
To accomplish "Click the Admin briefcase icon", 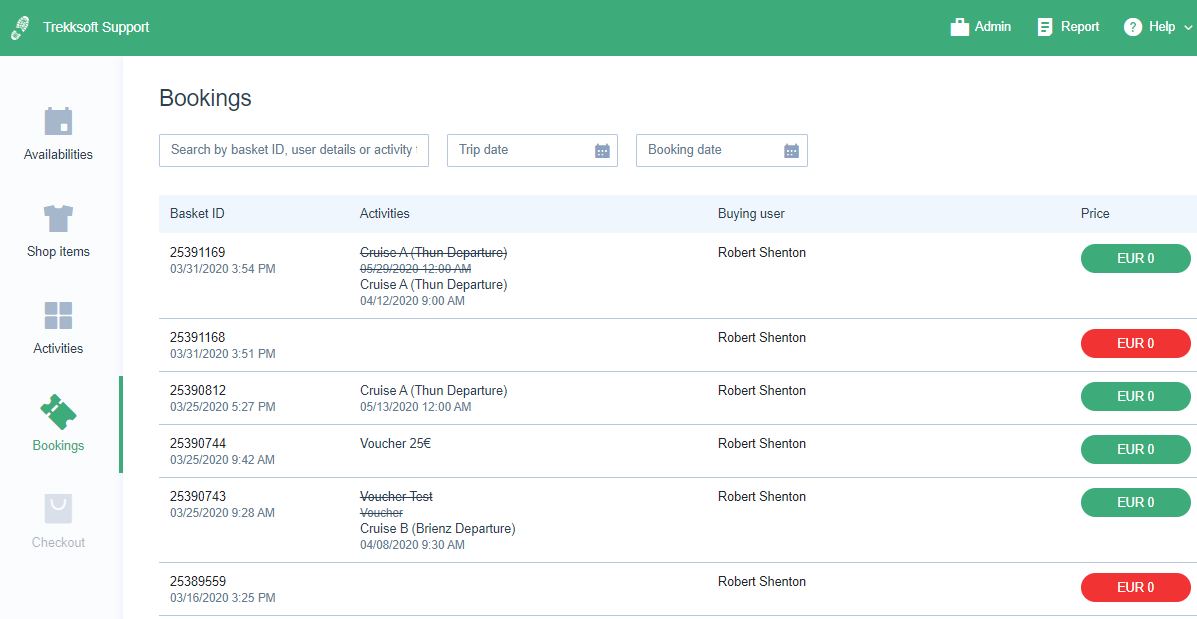I will [x=960, y=27].
